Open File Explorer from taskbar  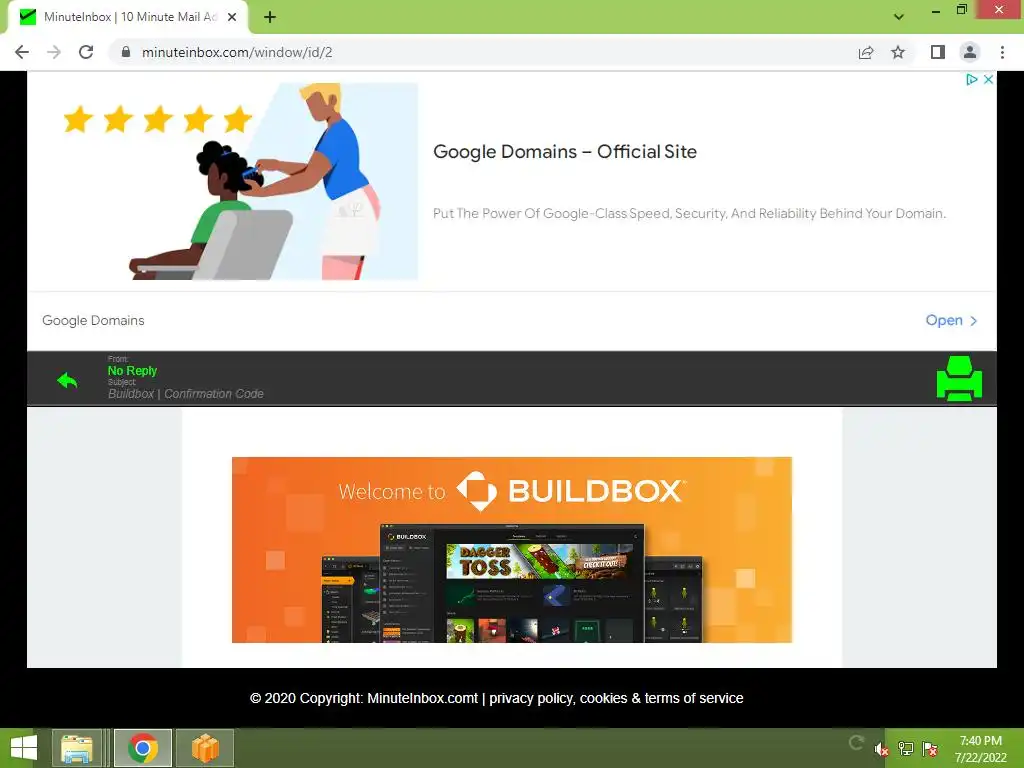click(77, 748)
